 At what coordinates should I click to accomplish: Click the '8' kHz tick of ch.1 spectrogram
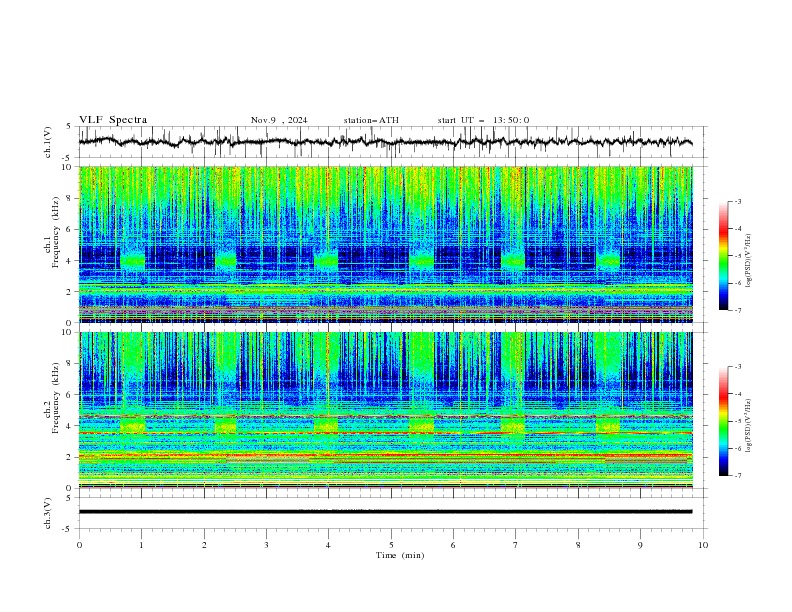click(x=71, y=198)
